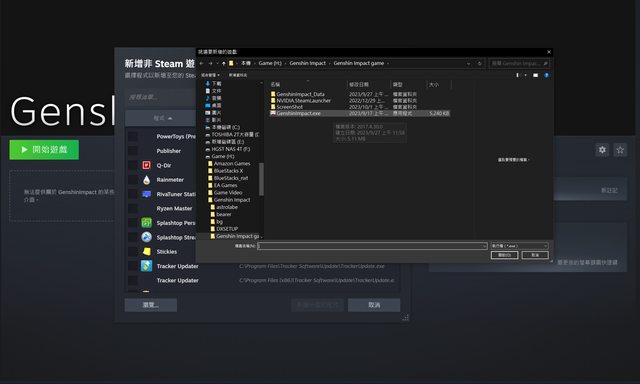This screenshot has height=384, width=640.
Task: Open the executable file type dropdown
Action: [x=519, y=246]
